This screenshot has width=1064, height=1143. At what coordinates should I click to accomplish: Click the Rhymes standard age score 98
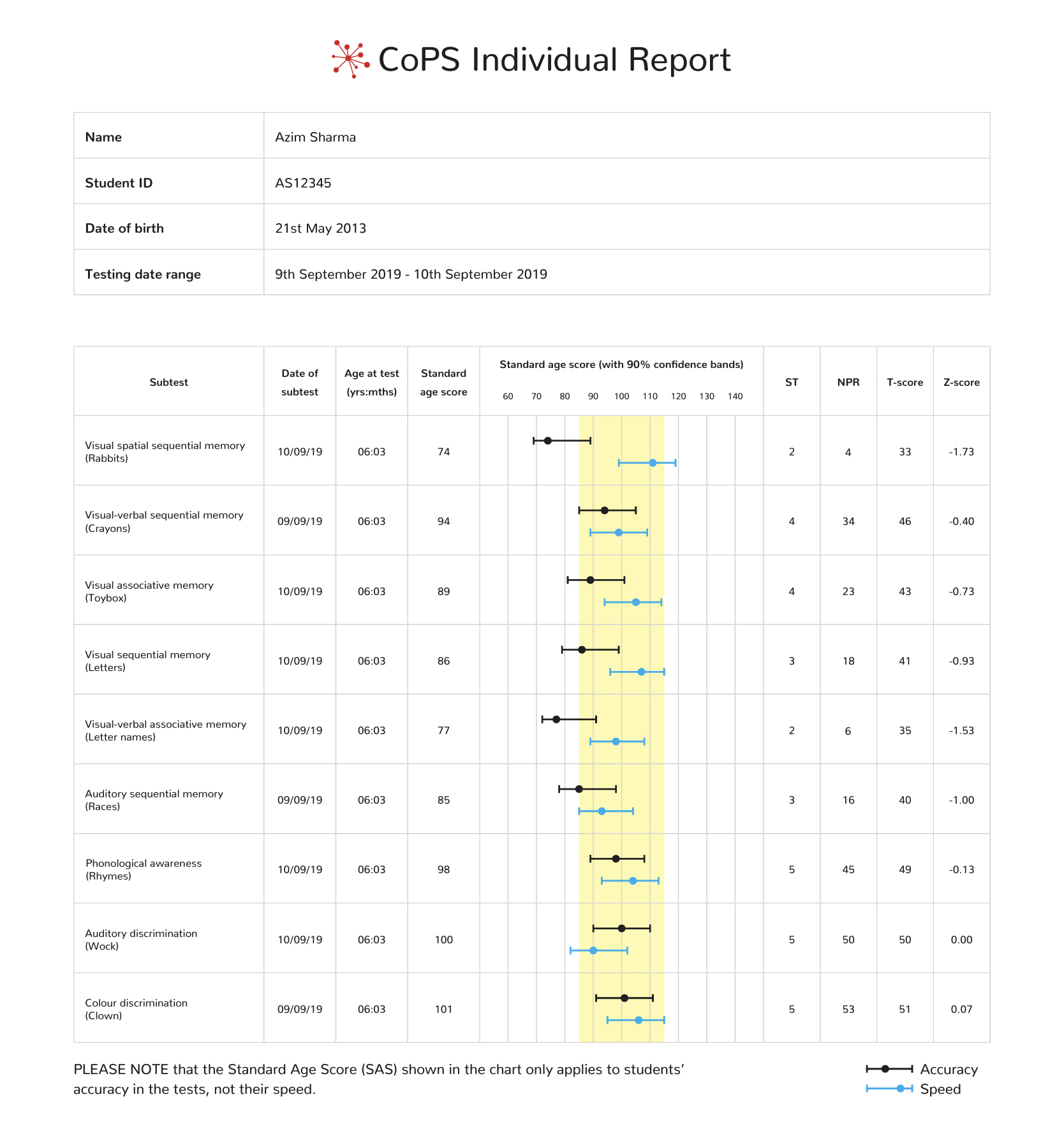[x=443, y=869]
